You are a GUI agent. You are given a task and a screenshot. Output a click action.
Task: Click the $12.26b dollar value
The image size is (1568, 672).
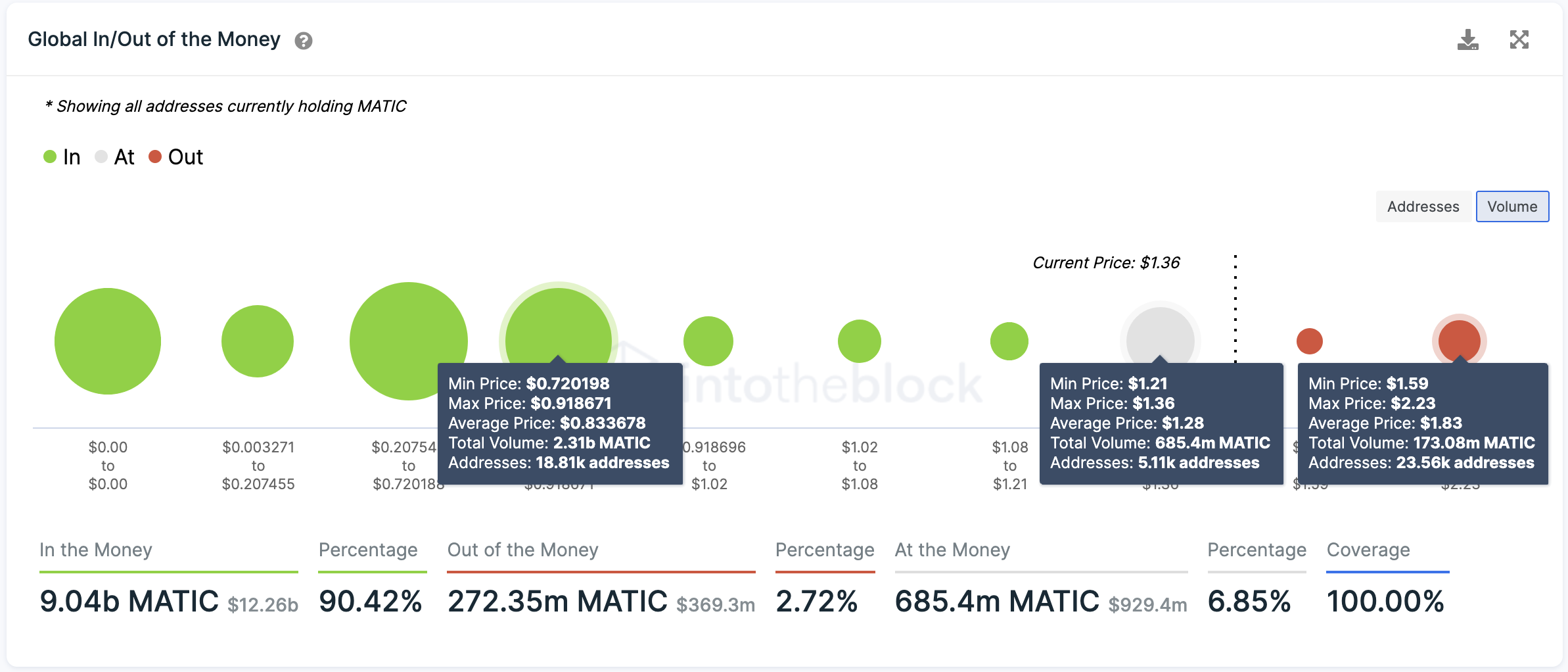tap(263, 605)
